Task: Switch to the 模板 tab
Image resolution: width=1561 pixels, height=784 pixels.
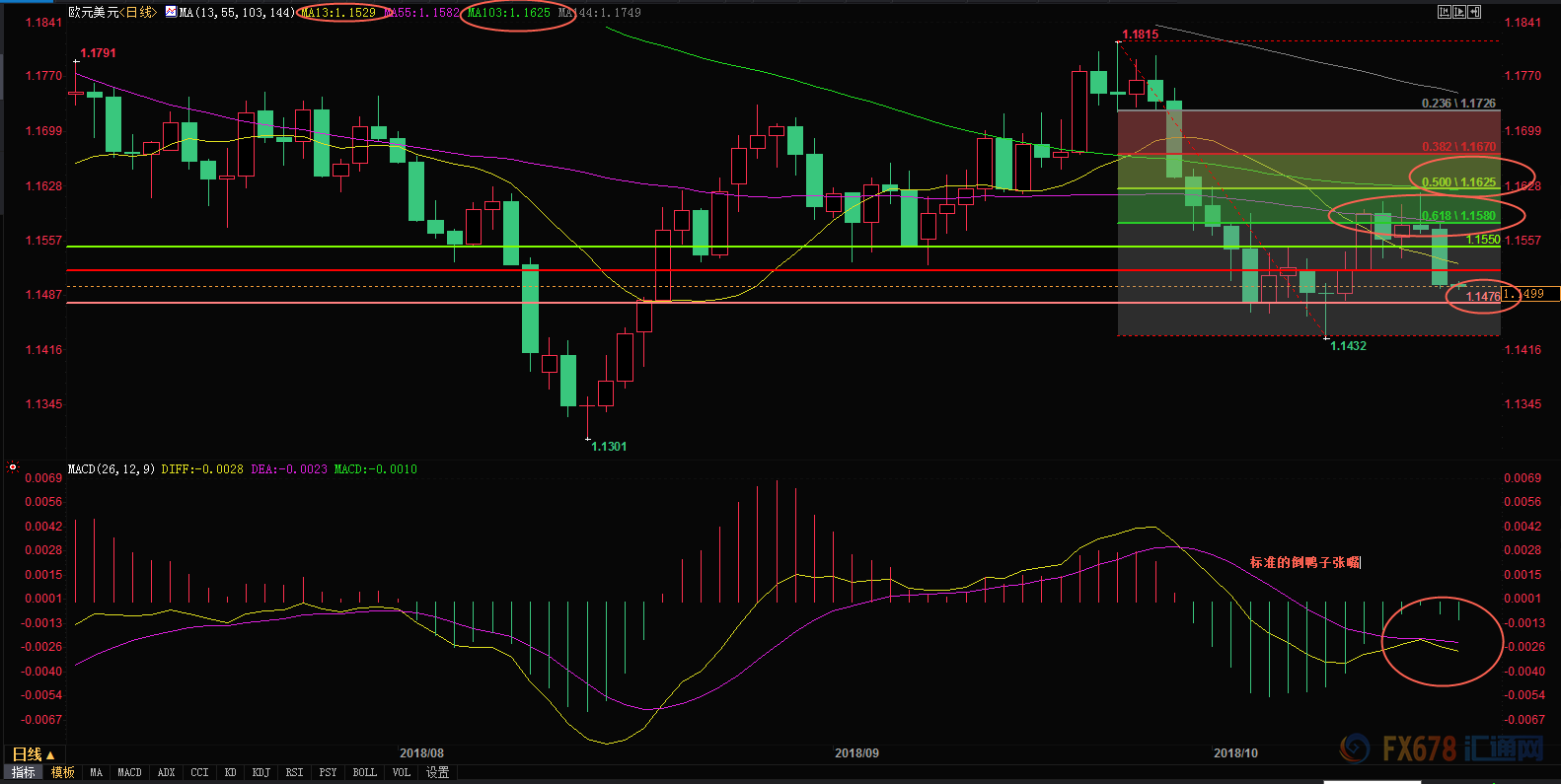Action: point(63,772)
